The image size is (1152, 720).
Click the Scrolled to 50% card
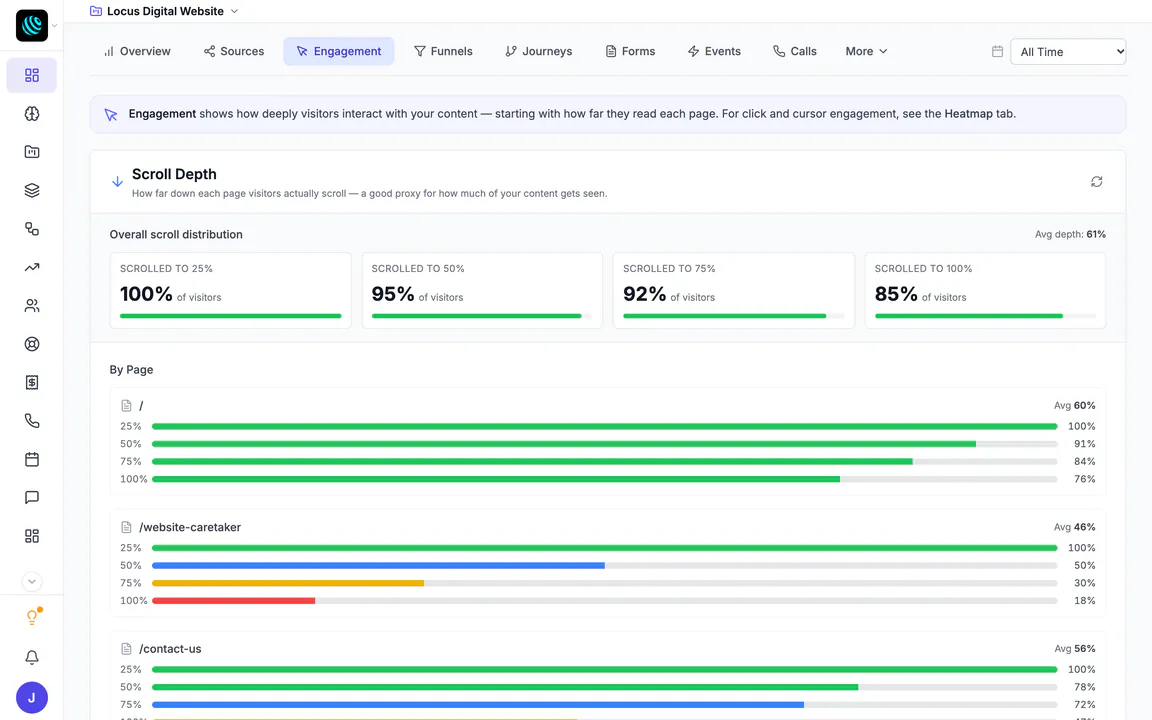coord(482,290)
